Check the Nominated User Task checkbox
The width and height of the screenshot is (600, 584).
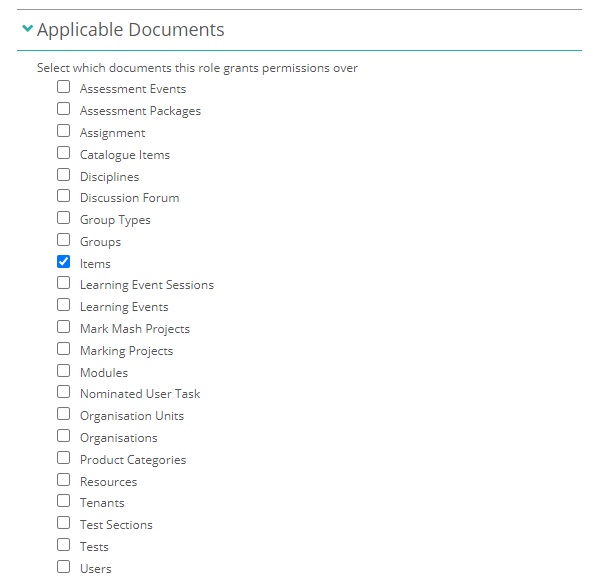(x=64, y=392)
